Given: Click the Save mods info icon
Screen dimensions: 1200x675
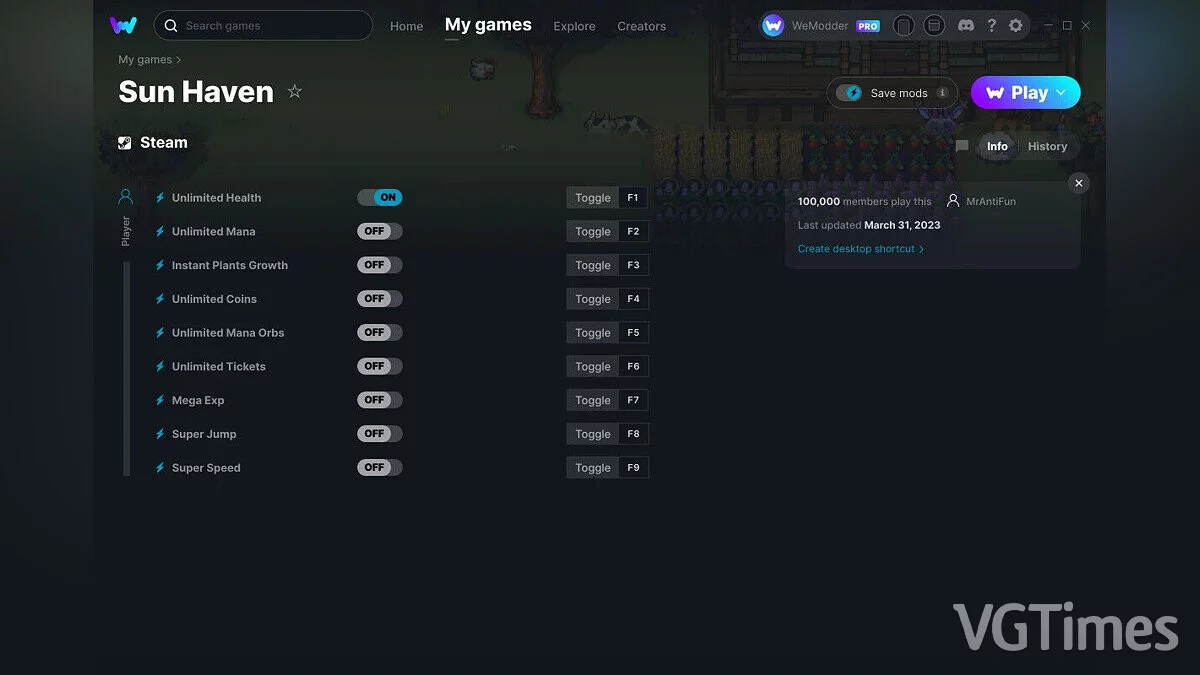Looking at the screenshot, I should tap(942, 93).
